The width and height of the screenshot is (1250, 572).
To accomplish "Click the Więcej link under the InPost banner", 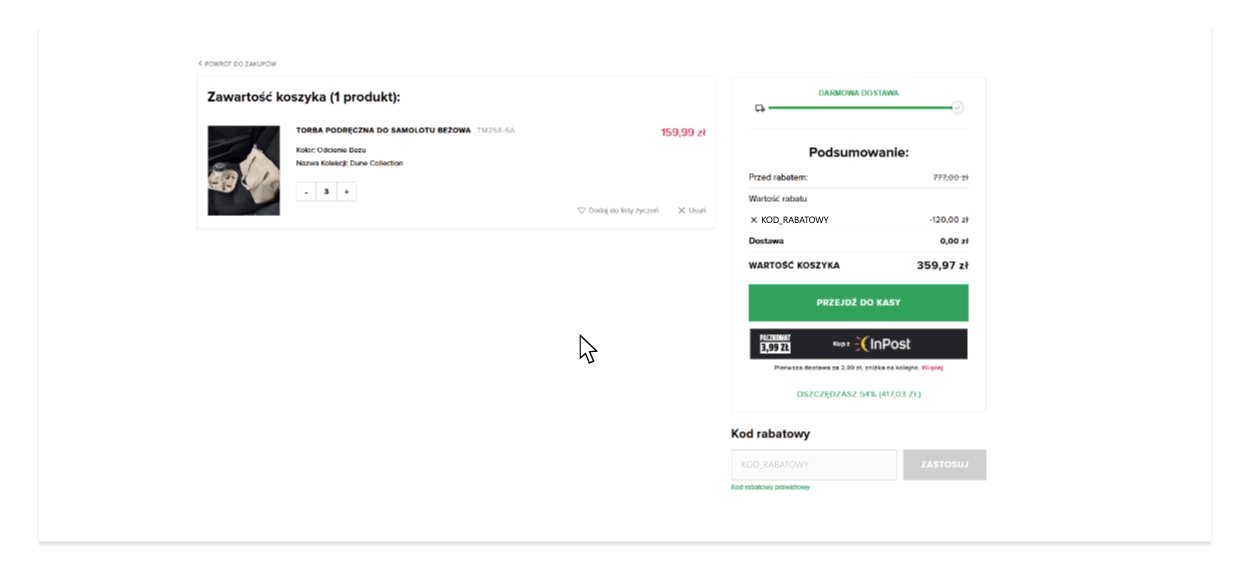I will [932, 367].
